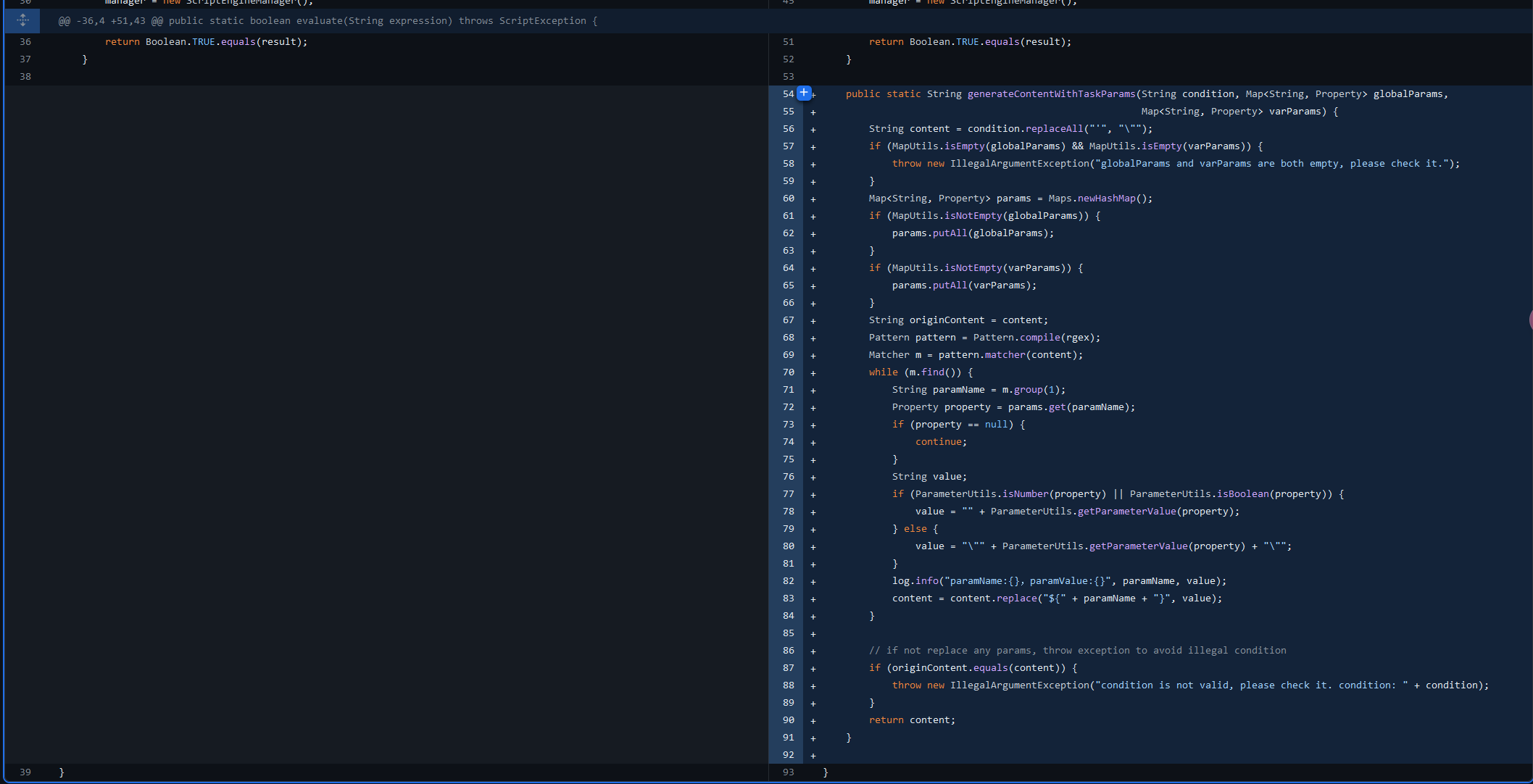The width and height of the screenshot is (1533, 784).
Task: Select line number 88 in the new file
Action: point(788,685)
